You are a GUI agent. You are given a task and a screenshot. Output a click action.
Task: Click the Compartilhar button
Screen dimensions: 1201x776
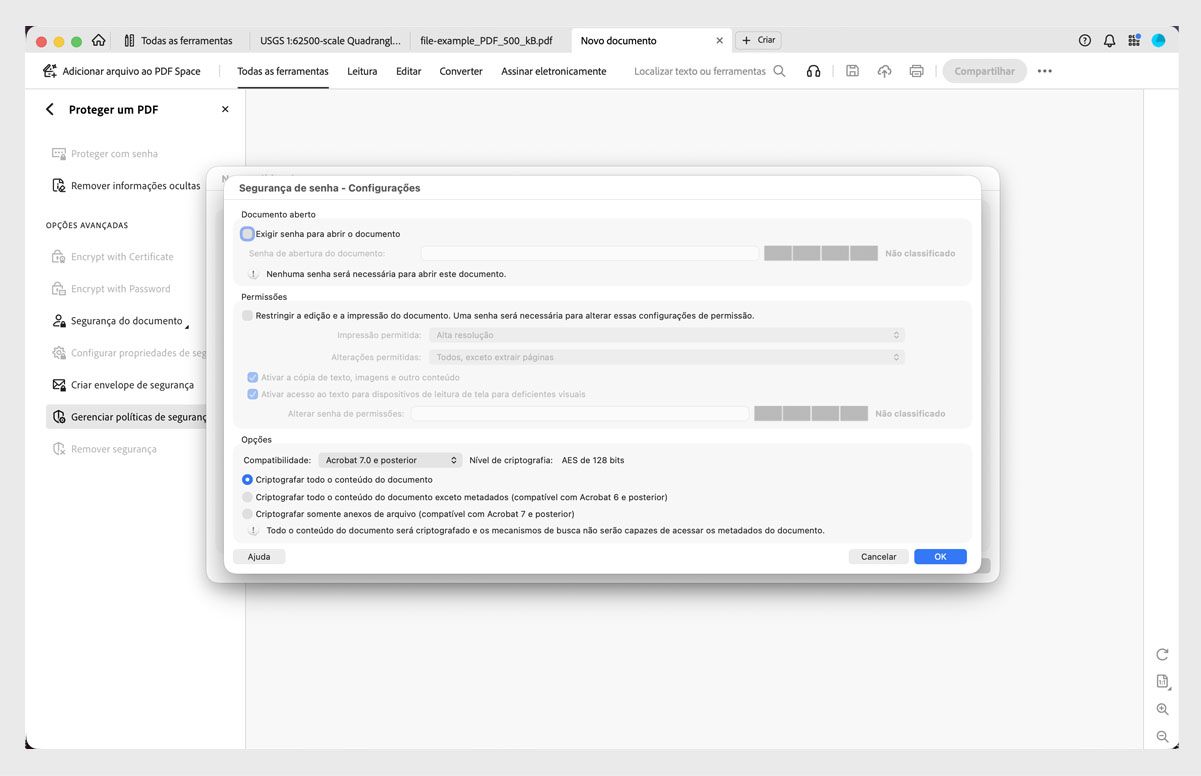pos(984,71)
